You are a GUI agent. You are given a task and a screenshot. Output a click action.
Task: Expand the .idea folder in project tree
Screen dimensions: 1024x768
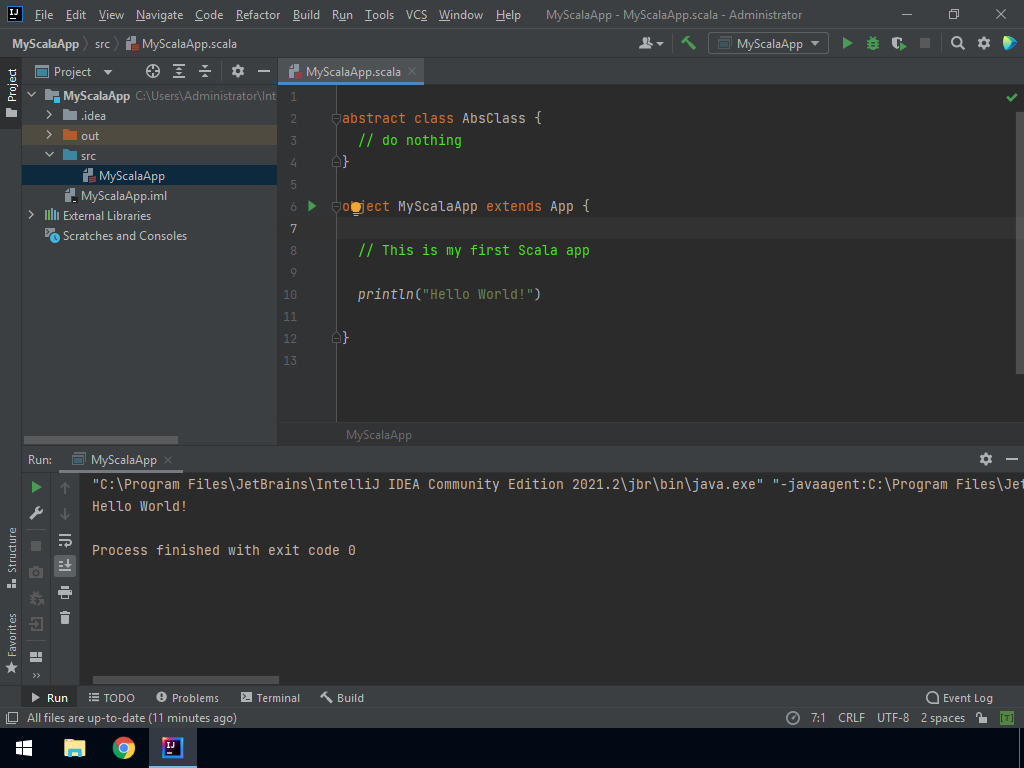pyautogui.click(x=48, y=115)
